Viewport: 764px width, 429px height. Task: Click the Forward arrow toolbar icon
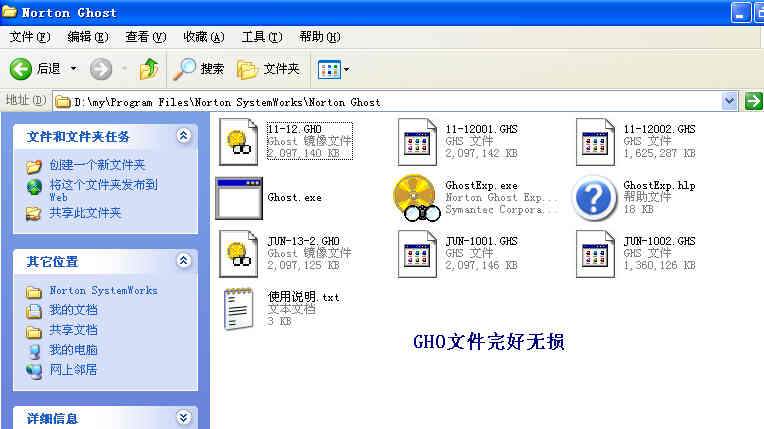(x=101, y=69)
